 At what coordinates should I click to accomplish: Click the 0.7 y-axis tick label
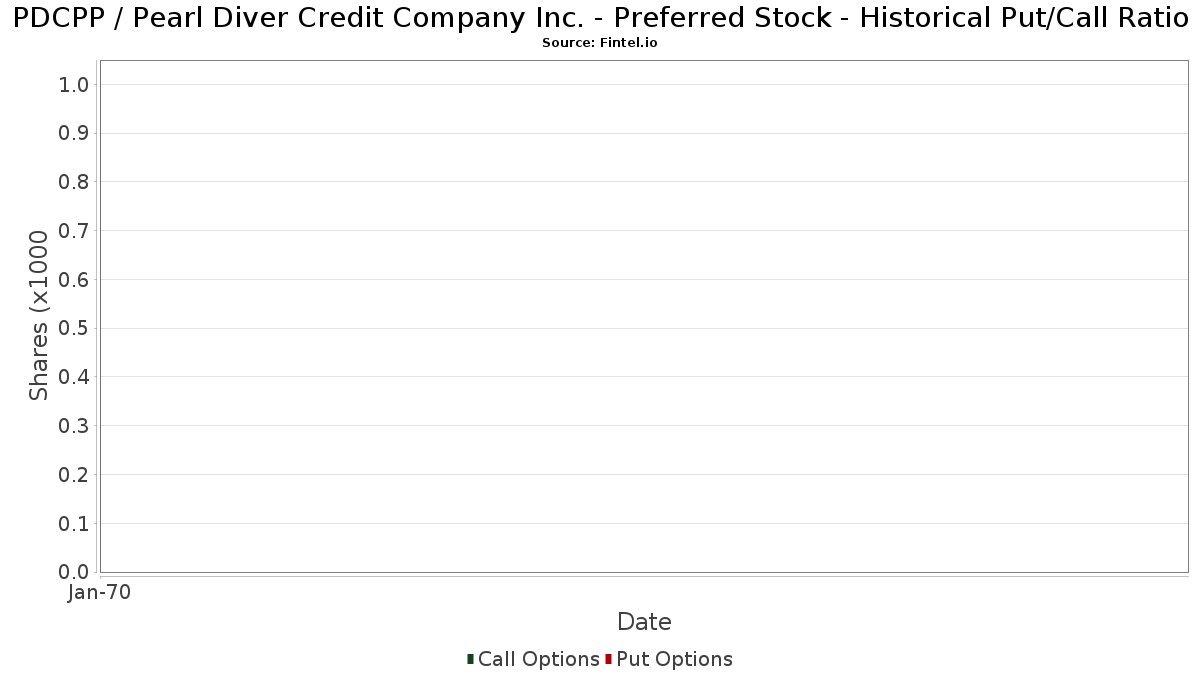point(74,231)
